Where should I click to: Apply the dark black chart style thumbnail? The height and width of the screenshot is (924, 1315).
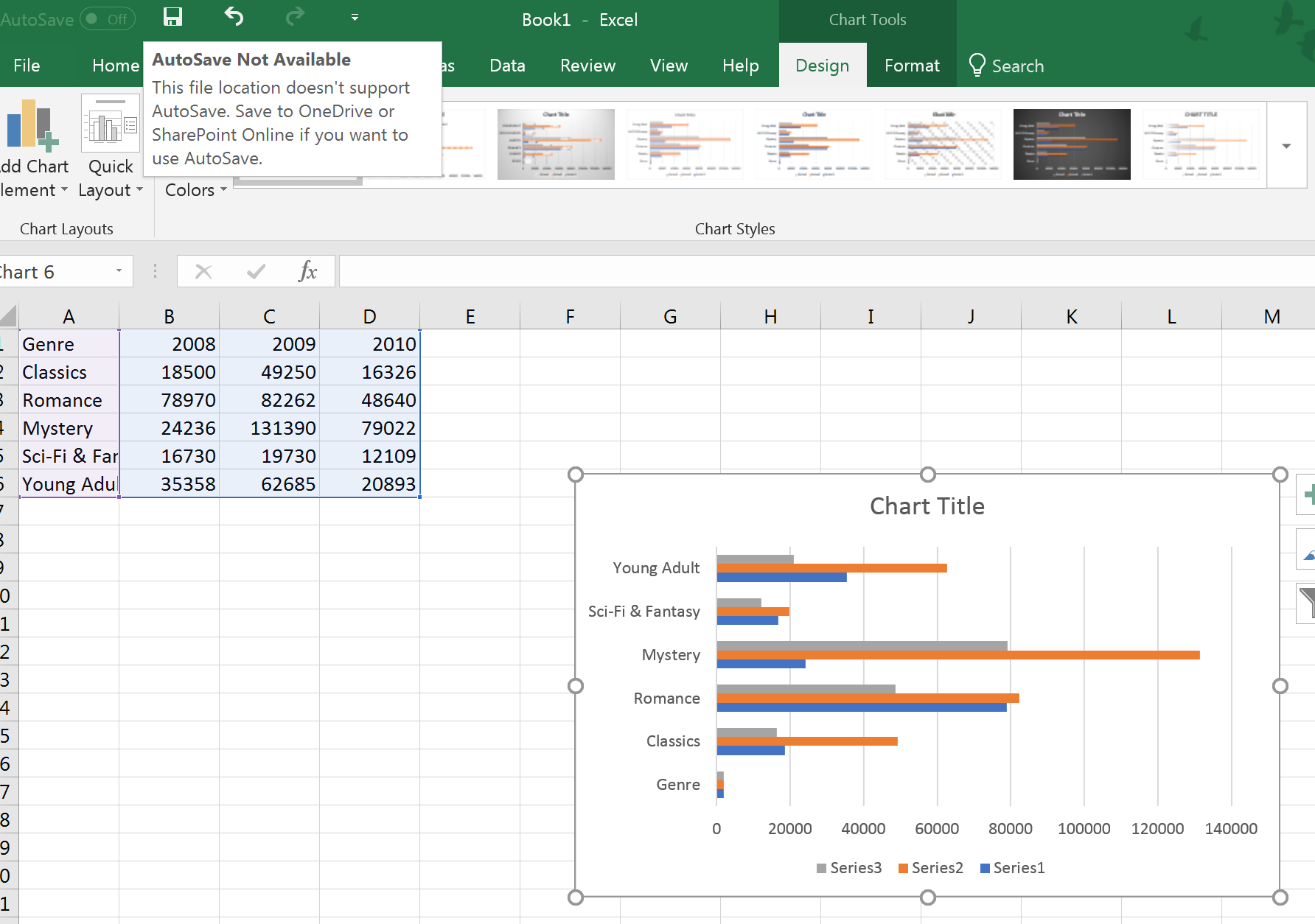coord(1072,144)
